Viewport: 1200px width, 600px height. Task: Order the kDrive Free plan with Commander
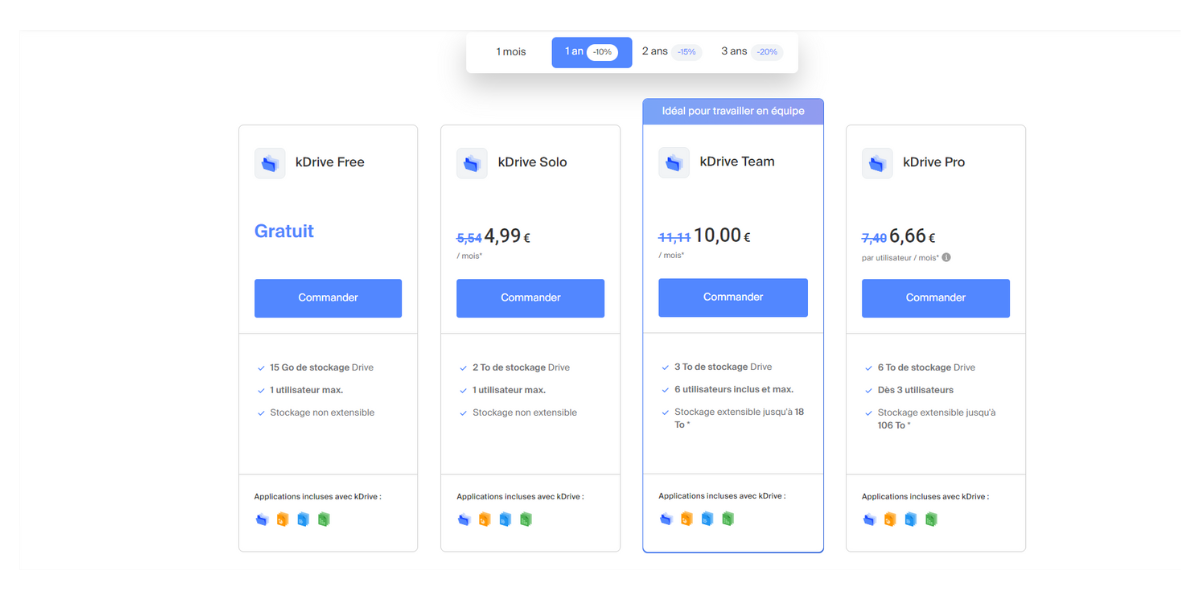click(x=328, y=298)
